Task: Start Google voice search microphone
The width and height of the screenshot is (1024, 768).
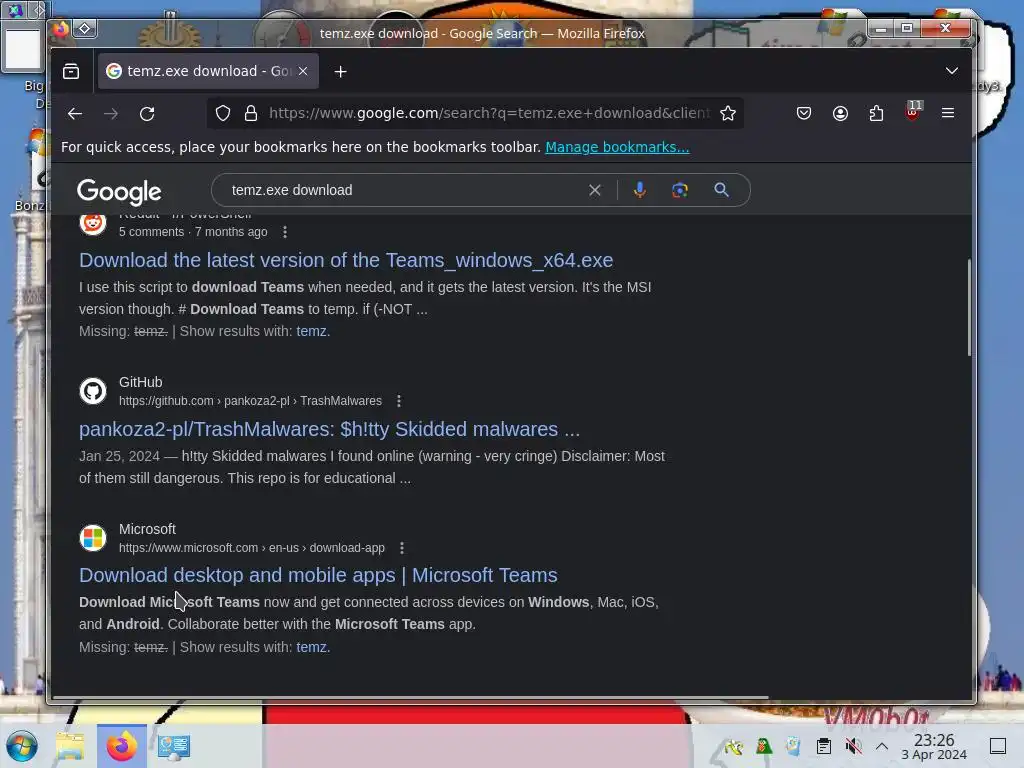Action: [640, 190]
